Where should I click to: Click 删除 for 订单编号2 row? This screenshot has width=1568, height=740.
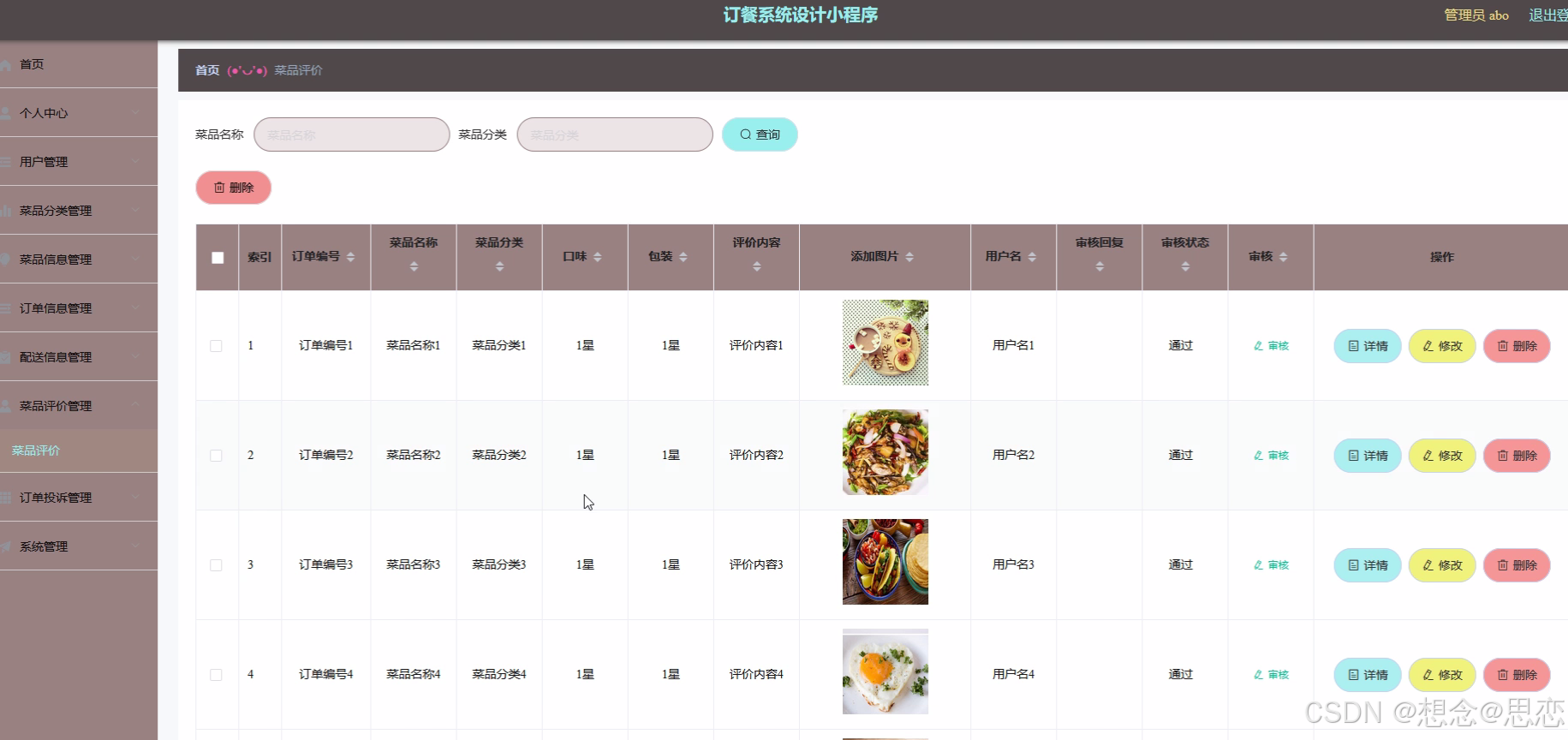pyautogui.click(x=1517, y=456)
